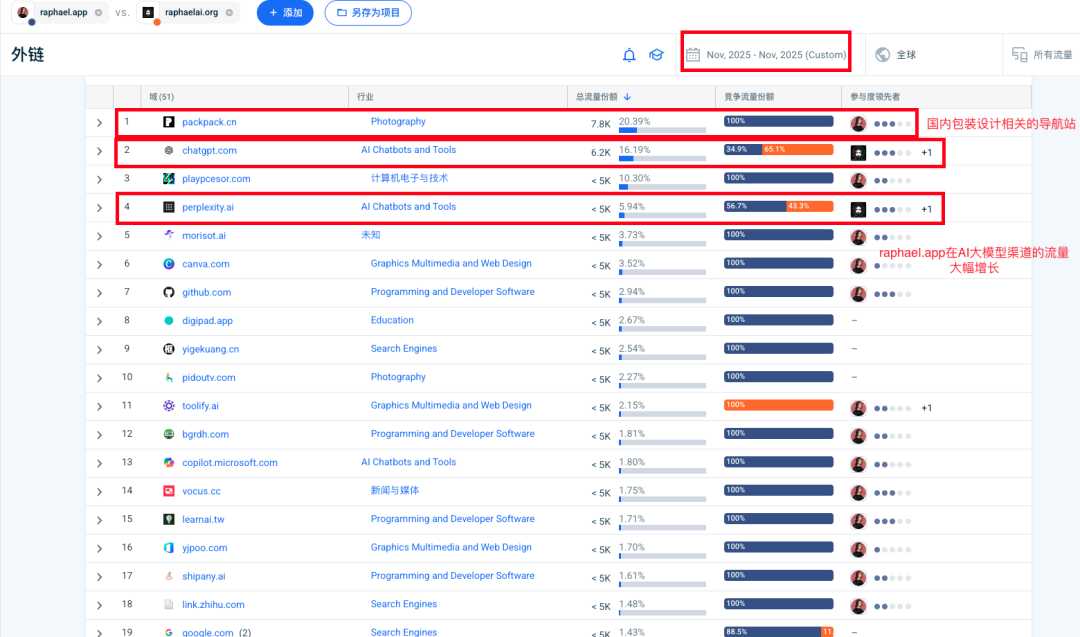Expand the morisot.ai row
1080x637 pixels.
point(99,236)
